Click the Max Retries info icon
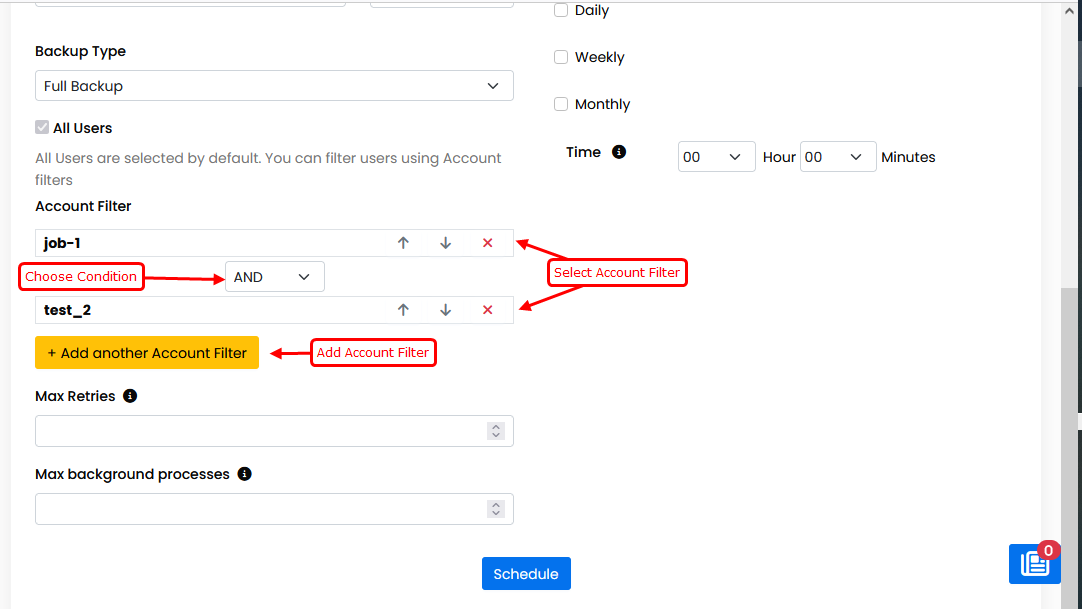1082x609 pixels. tap(130, 396)
